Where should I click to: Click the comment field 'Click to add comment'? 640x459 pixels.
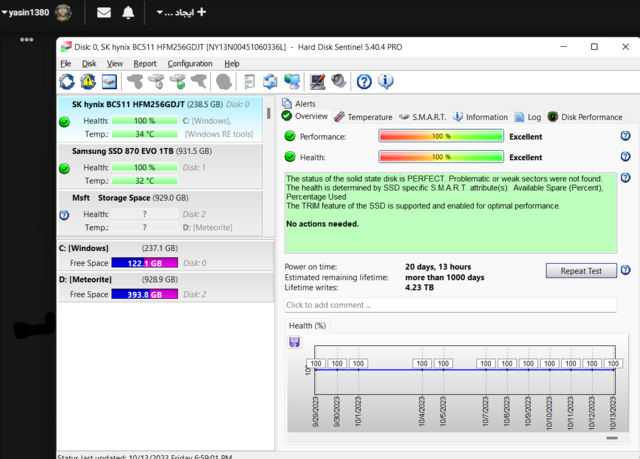451,305
